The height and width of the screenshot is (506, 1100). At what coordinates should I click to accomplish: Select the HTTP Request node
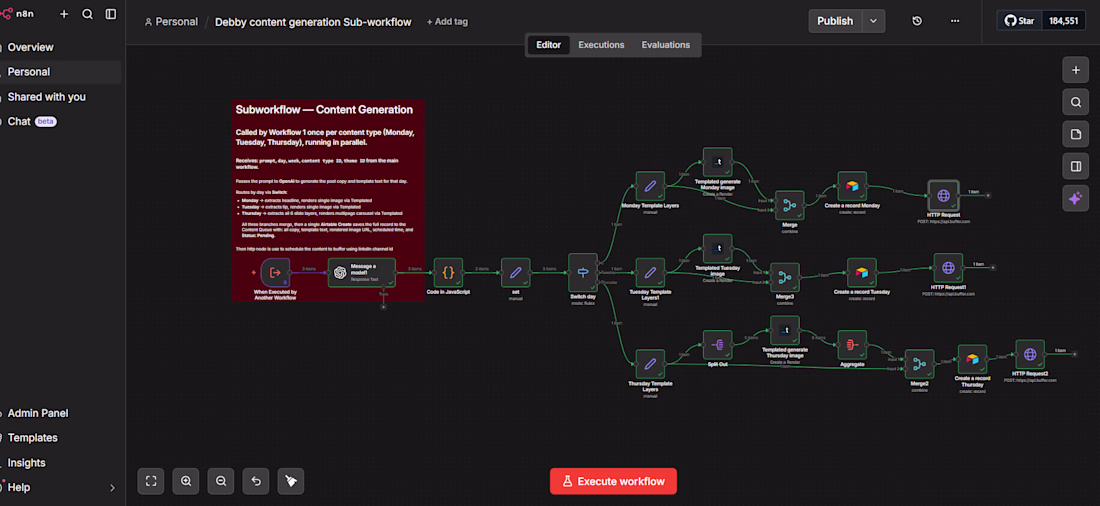[x=944, y=195]
